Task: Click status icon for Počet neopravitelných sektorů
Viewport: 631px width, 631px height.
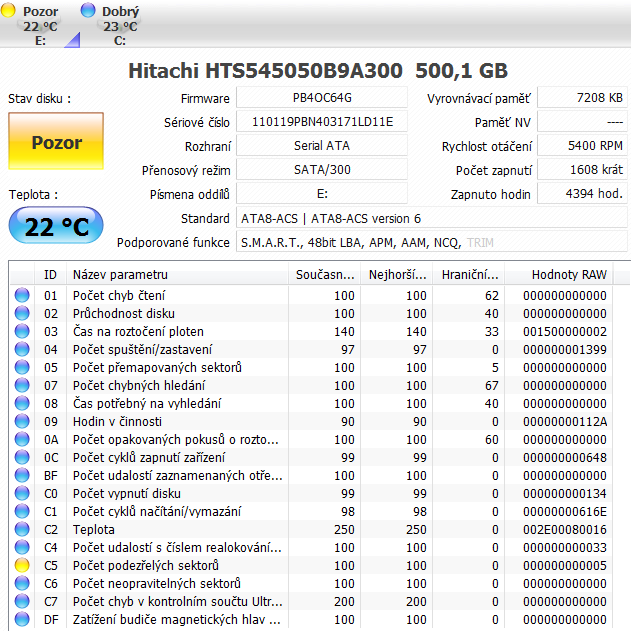Action: click(22, 583)
